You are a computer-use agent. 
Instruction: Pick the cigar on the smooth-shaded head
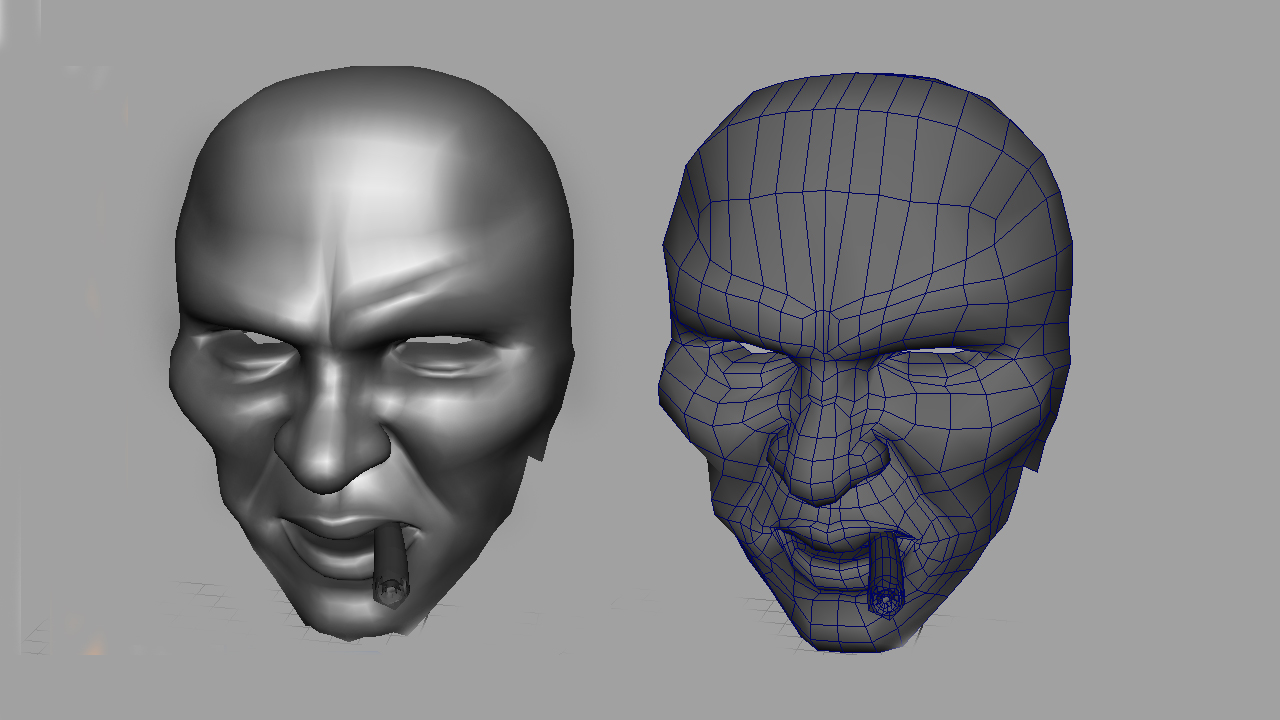(389, 568)
